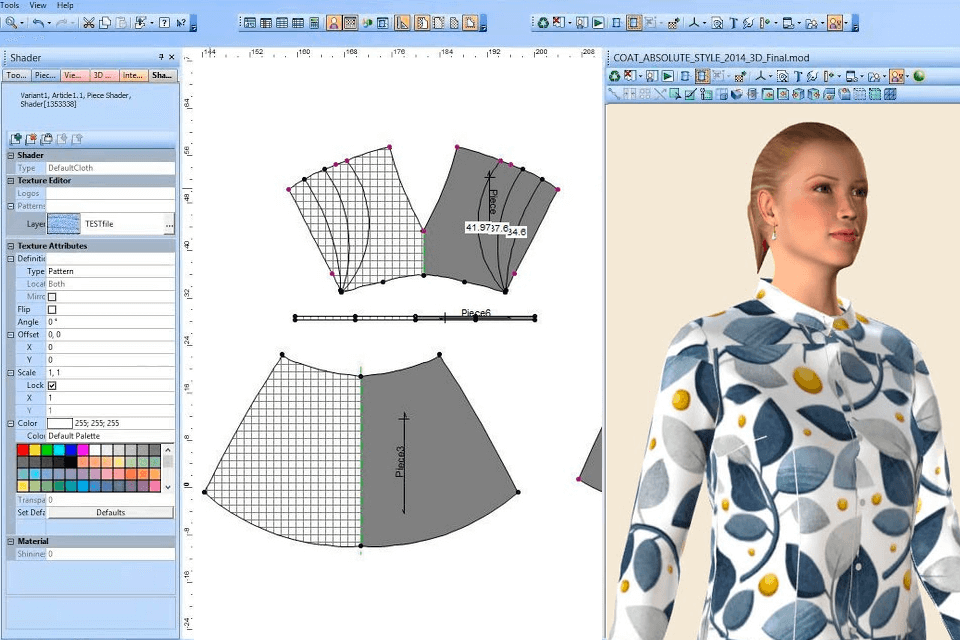Click the question mark help icon
Screen dimensions: 960x640
coord(164,23)
